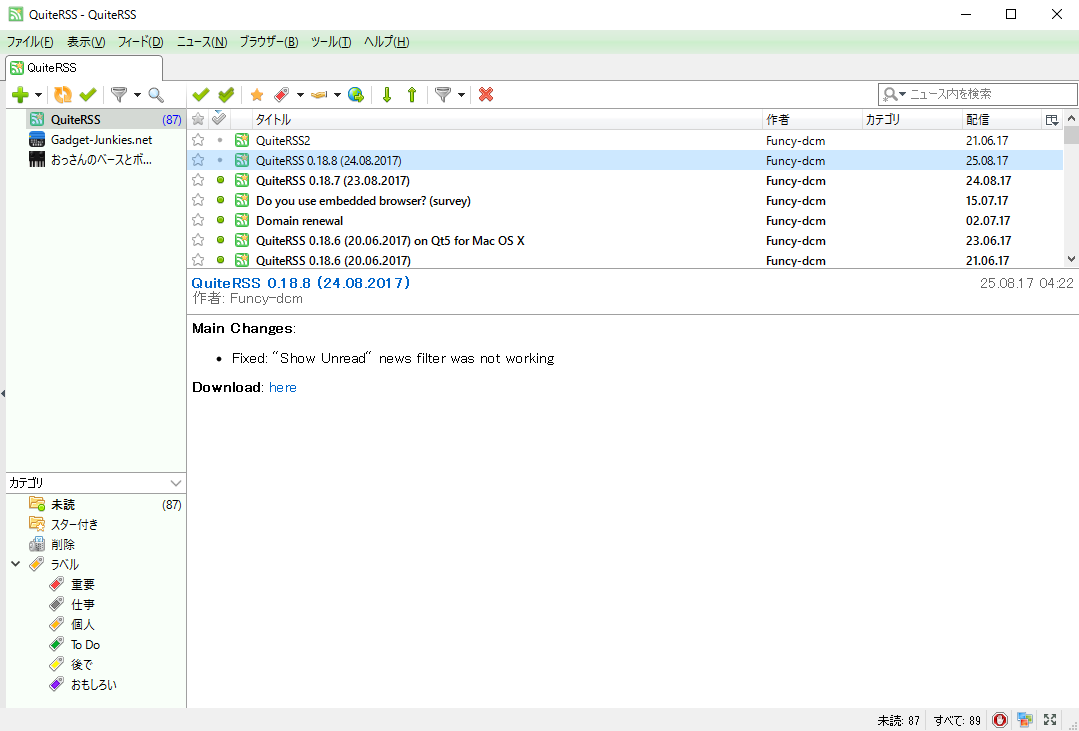Open the ブラウザー menu

pyautogui.click(x=269, y=42)
